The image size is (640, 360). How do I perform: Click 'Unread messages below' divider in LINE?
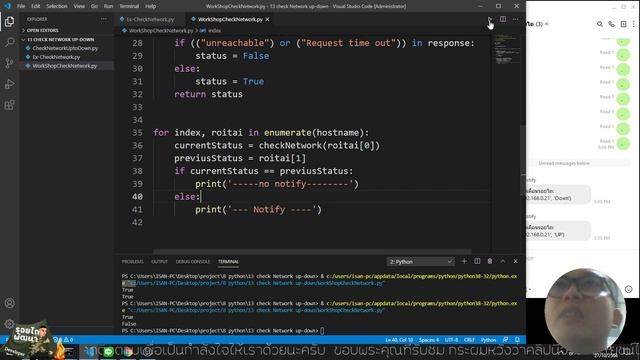(564, 163)
